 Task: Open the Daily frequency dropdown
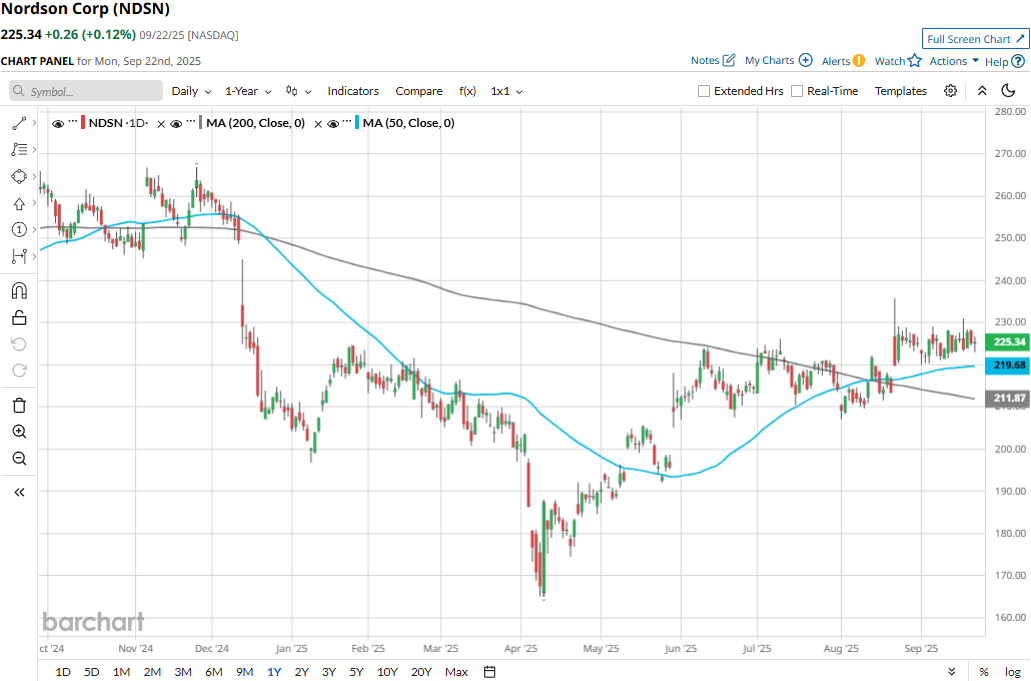tap(191, 91)
